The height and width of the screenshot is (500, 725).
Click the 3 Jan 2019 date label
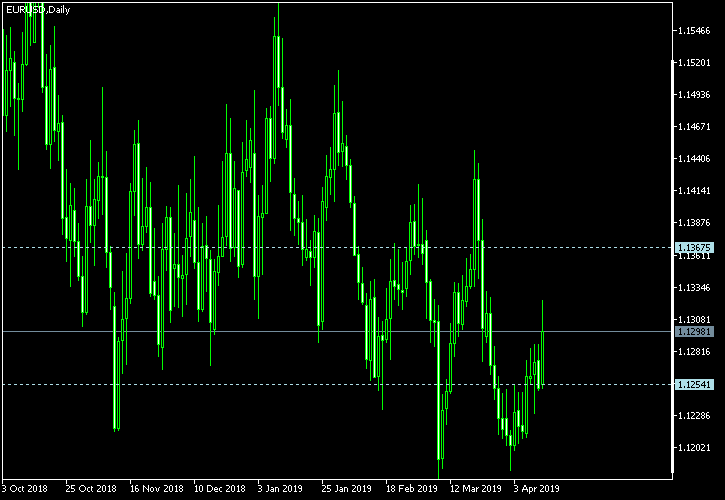pyautogui.click(x=280, y=488)
